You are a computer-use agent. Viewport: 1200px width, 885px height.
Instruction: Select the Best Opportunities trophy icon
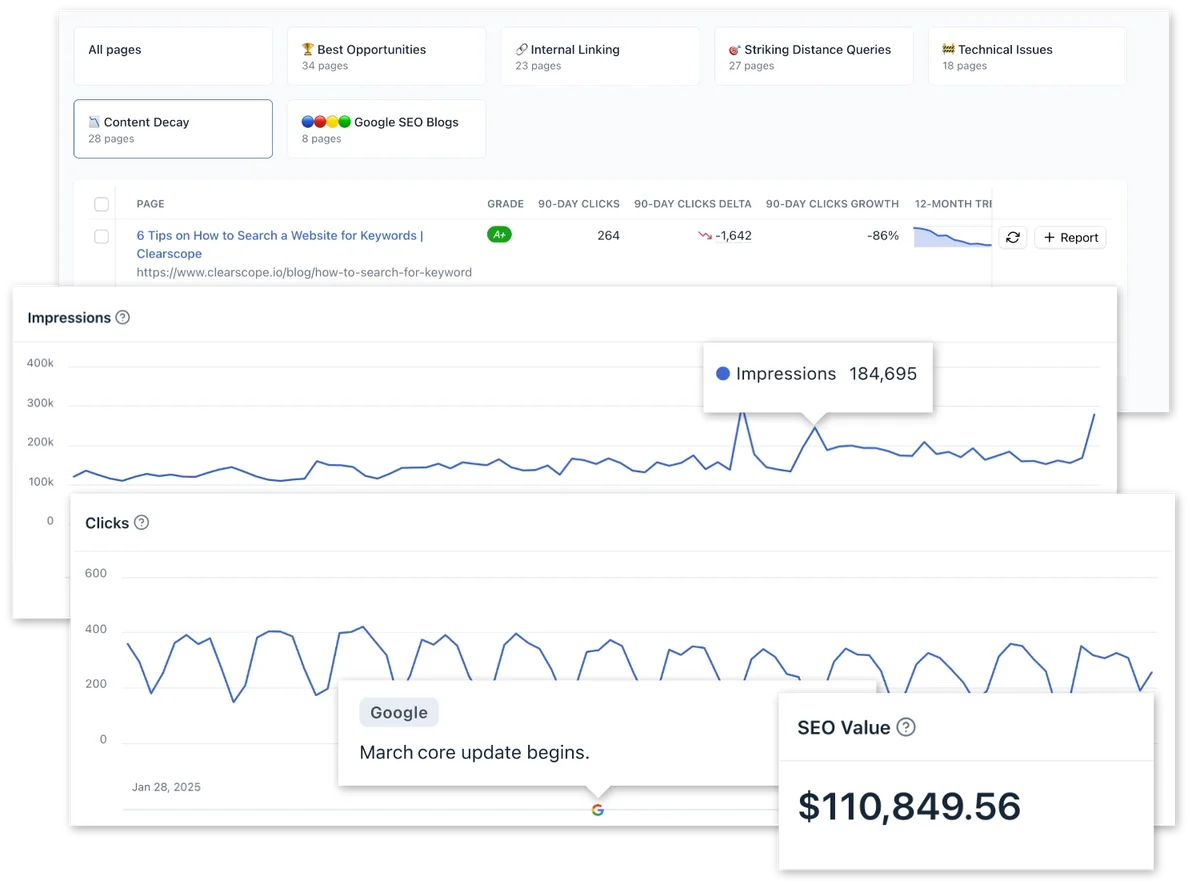pyautogui.click(x=306, y=48)
